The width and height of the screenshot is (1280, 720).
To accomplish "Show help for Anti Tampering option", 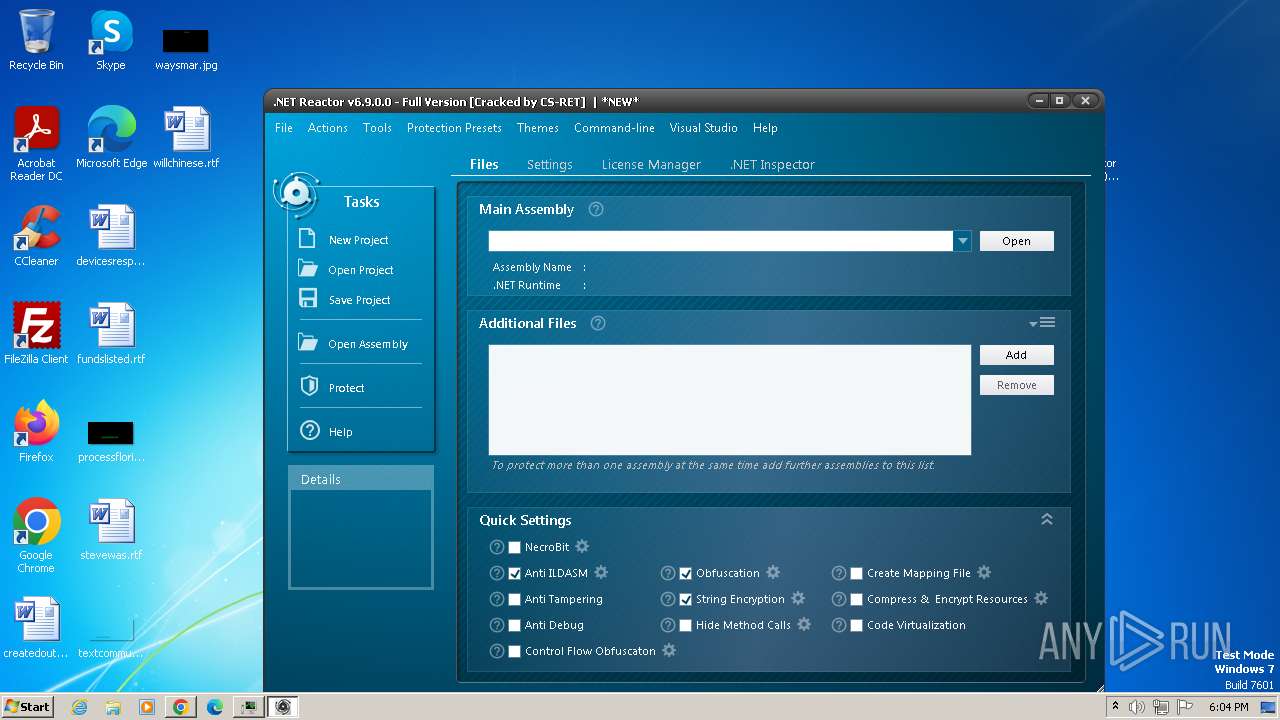I will tap(497, 599).
